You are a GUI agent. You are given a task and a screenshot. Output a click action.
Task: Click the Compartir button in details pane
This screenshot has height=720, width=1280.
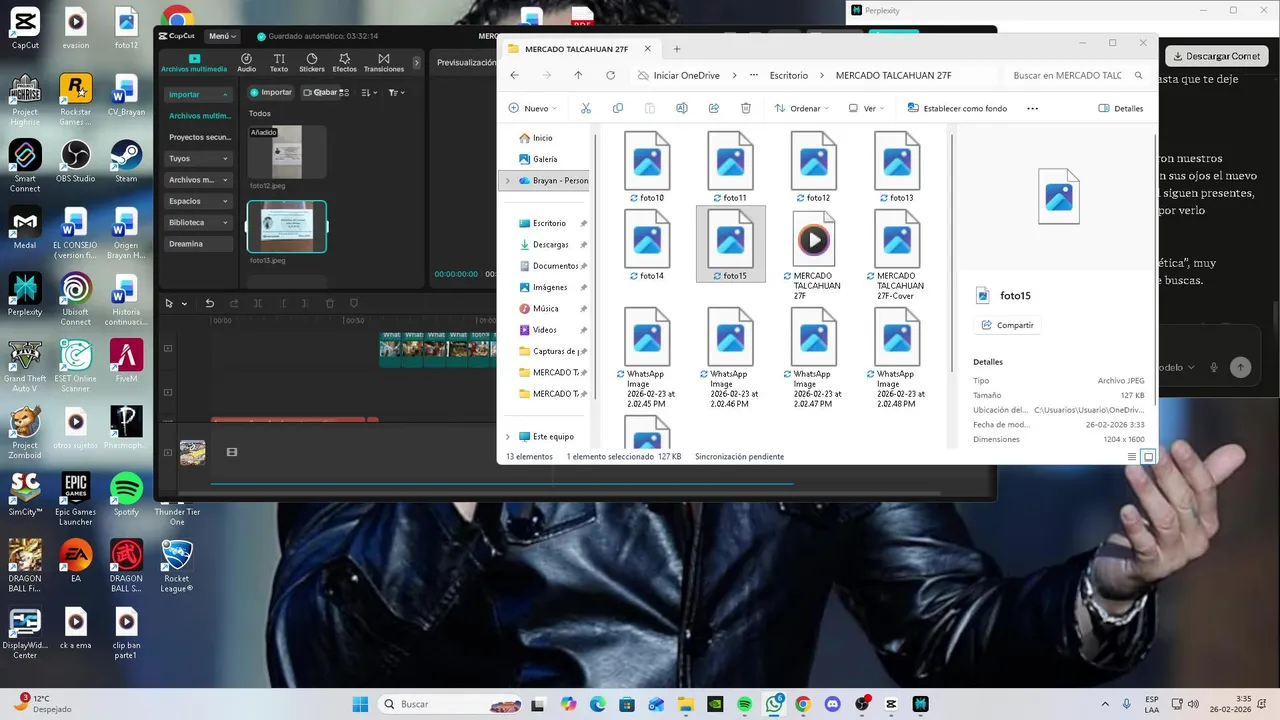coord(1007,325)
